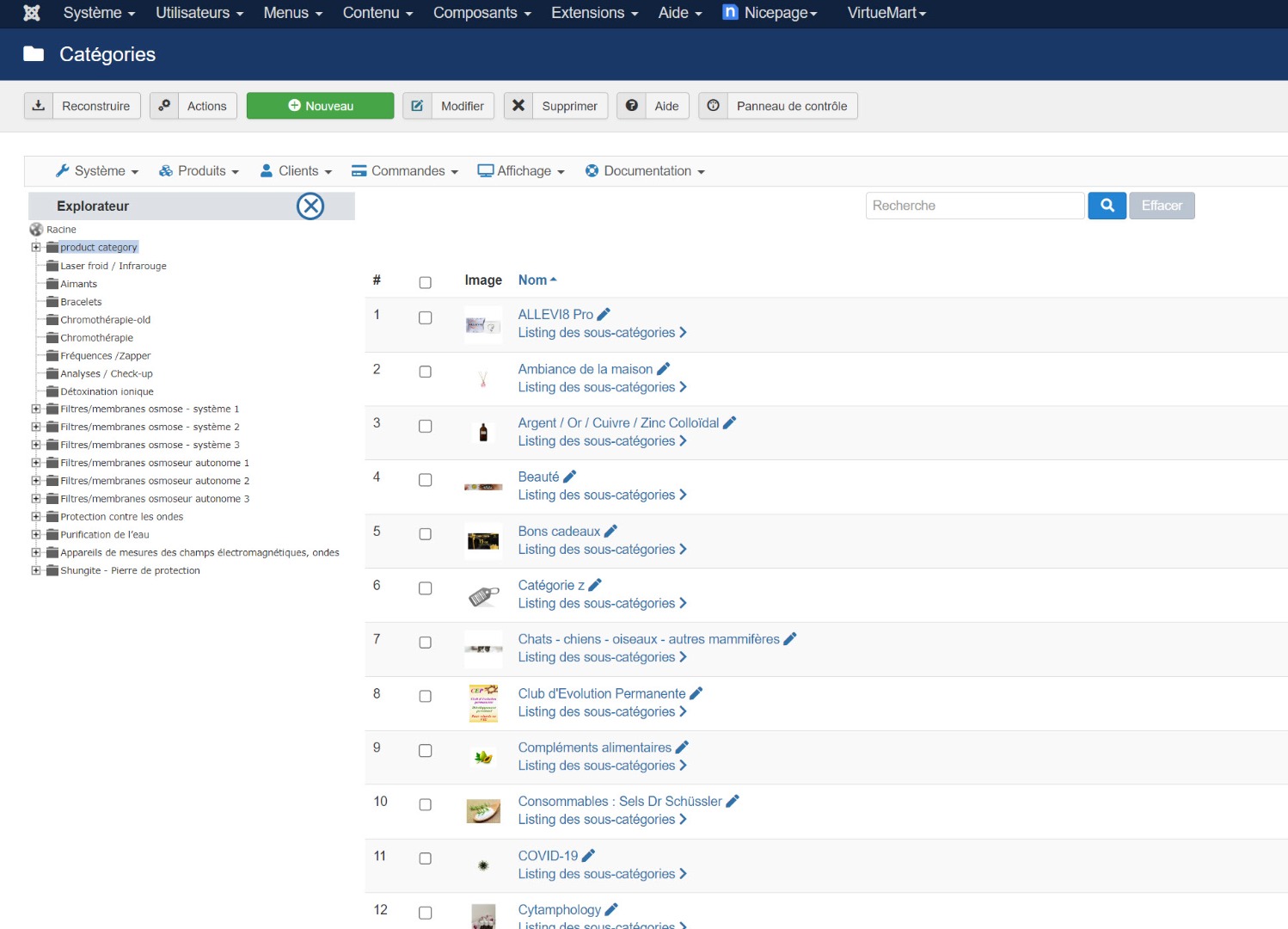Check the box for Argent / Or / Cuivre row
The image size is (1288, 929).
pos(425,427)
